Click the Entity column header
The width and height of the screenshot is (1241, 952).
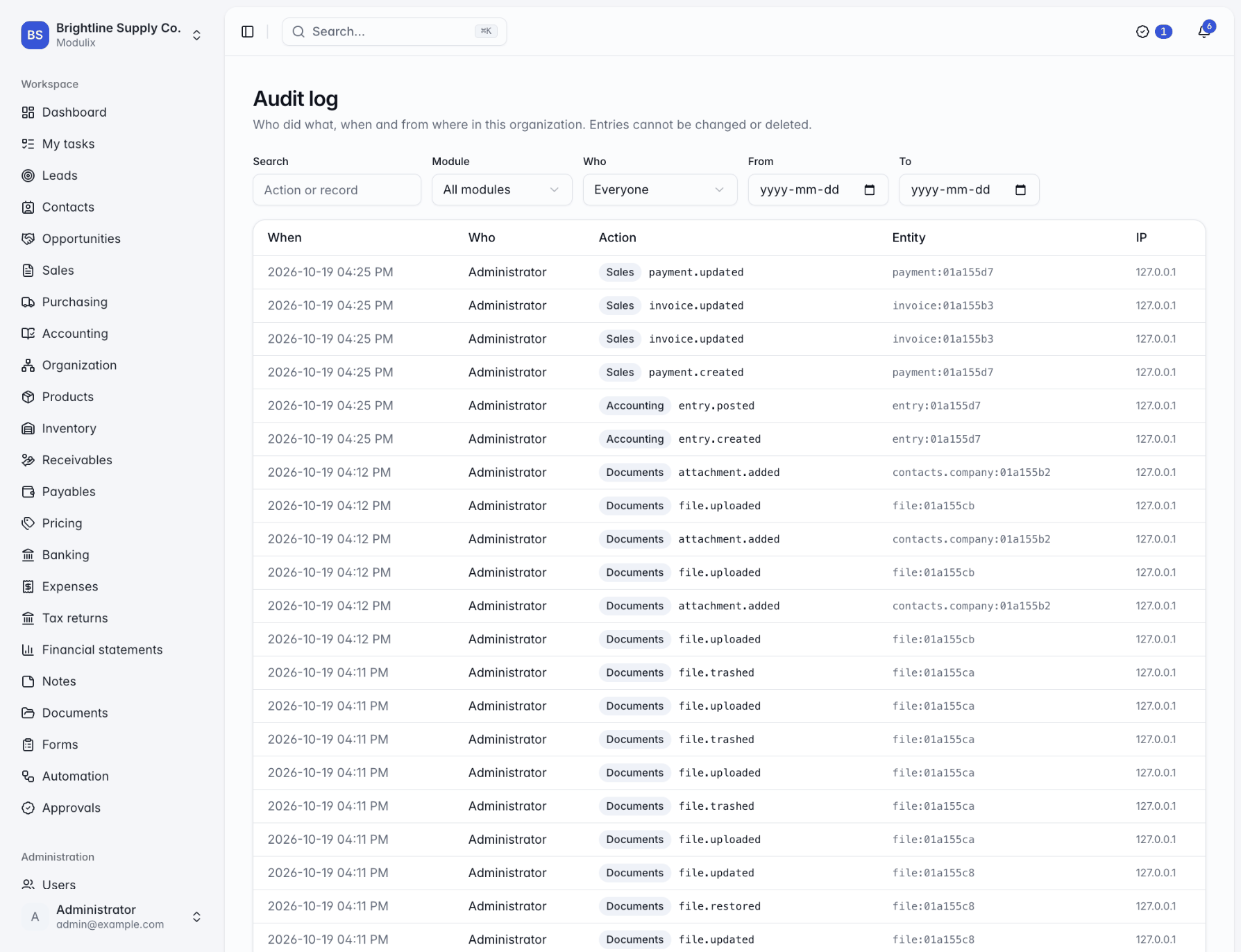pos(909,237)
